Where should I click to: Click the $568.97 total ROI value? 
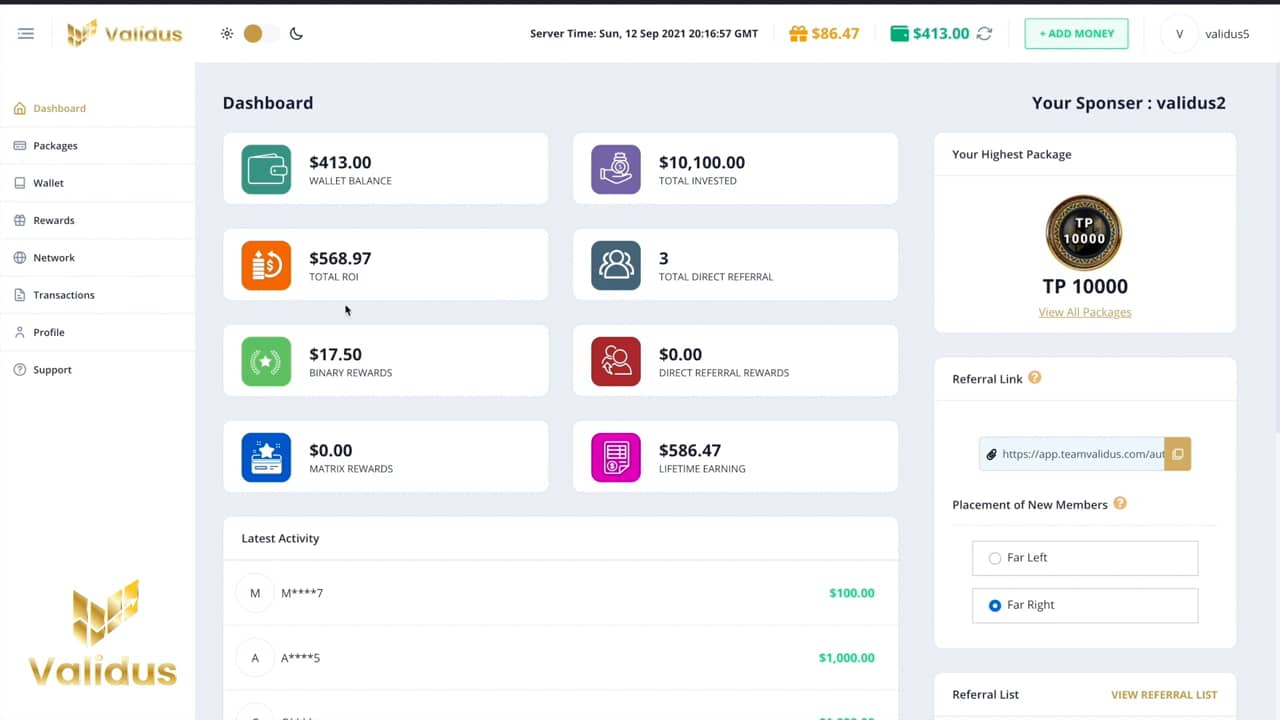(340, 258)
